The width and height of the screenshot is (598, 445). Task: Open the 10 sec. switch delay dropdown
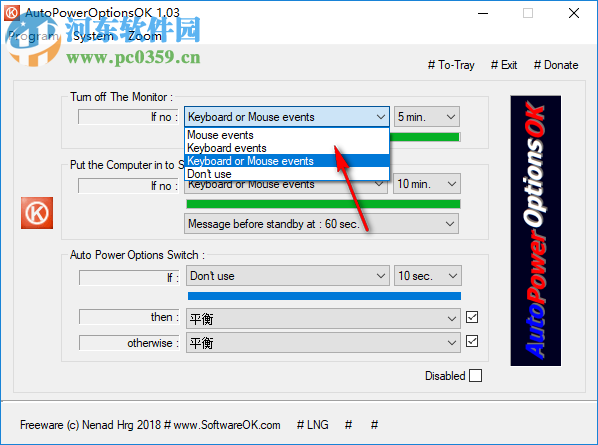428,276
